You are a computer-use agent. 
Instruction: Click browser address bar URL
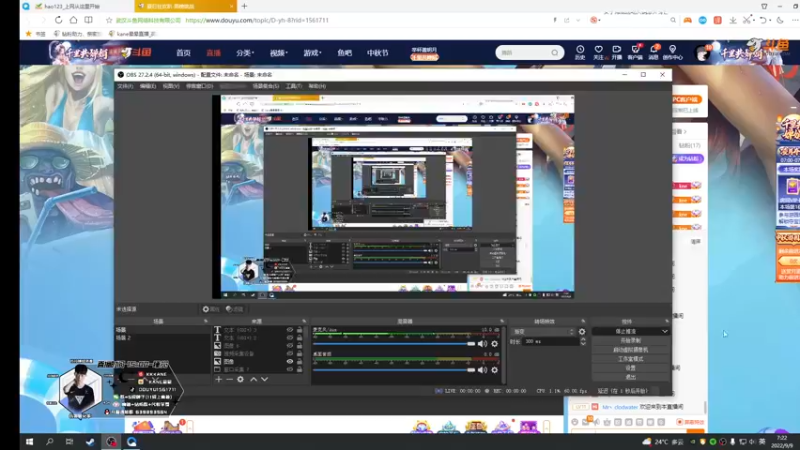click(x=257, y=20)
